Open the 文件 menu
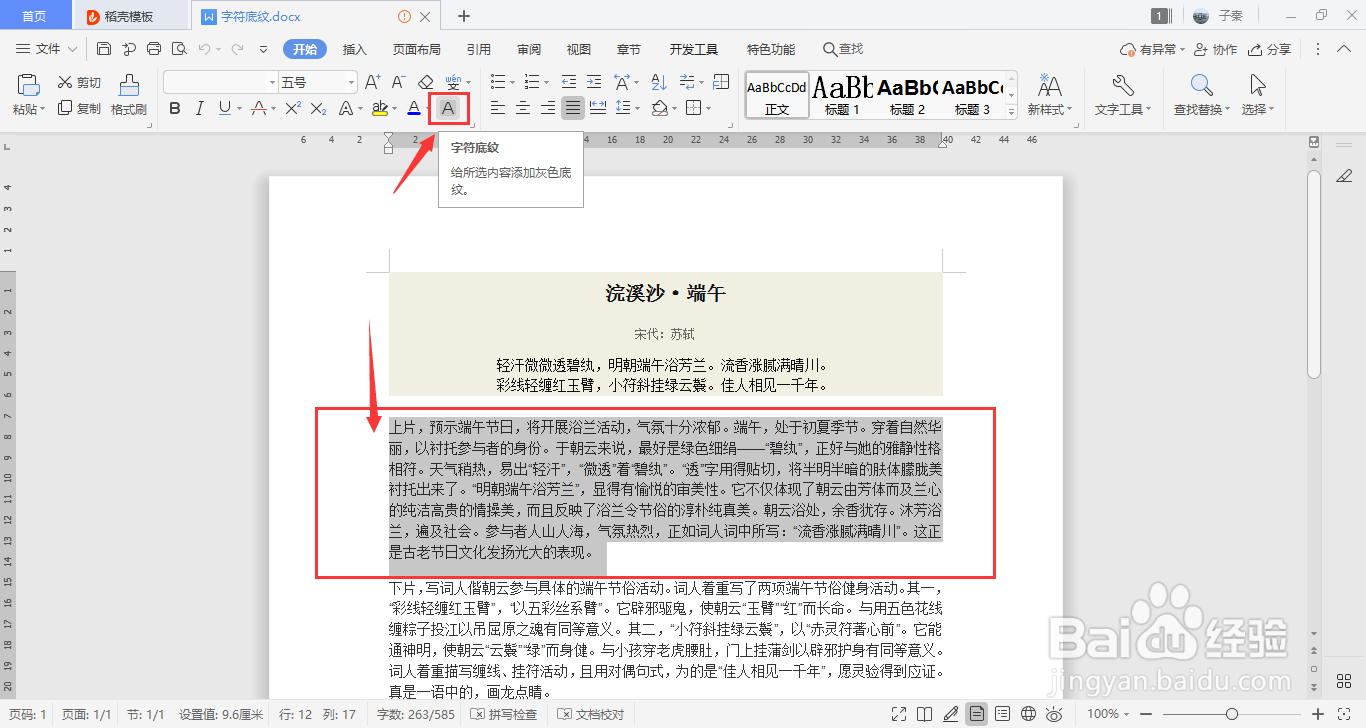This screenshot has height=728, width=1366. tap(45, 48)
